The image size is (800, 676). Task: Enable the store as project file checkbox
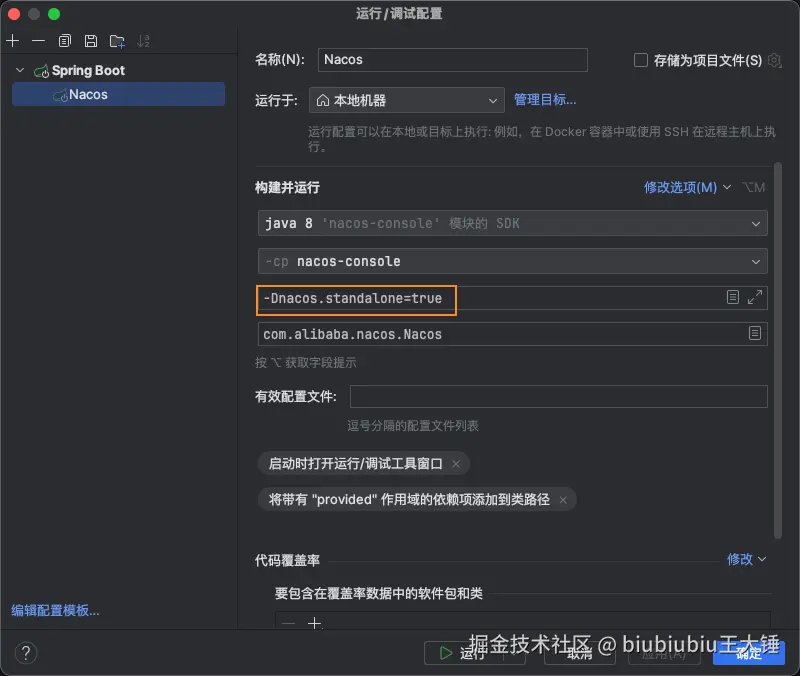641,60
